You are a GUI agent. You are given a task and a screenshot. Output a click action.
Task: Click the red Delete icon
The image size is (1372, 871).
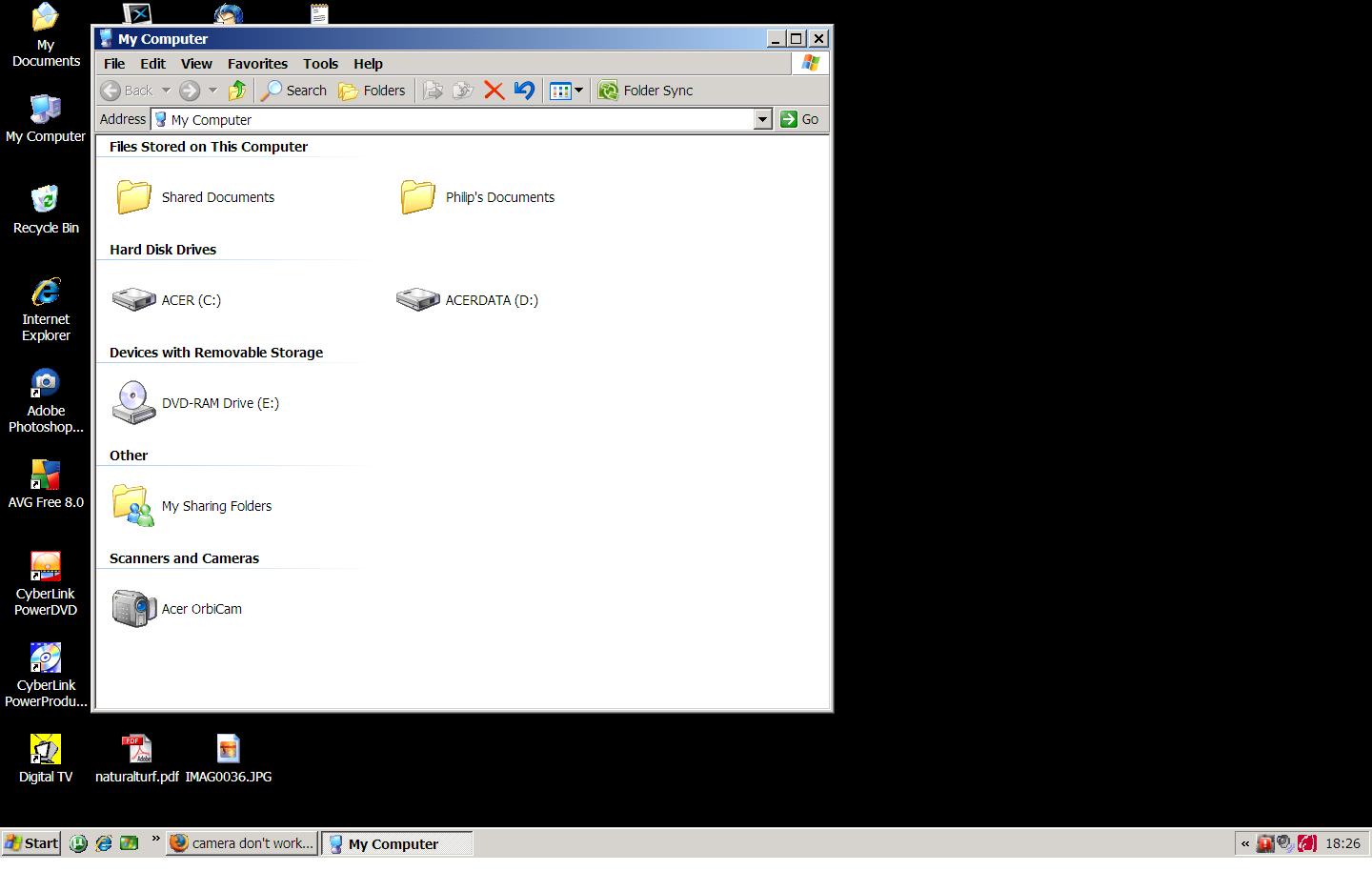click(494, 91)
